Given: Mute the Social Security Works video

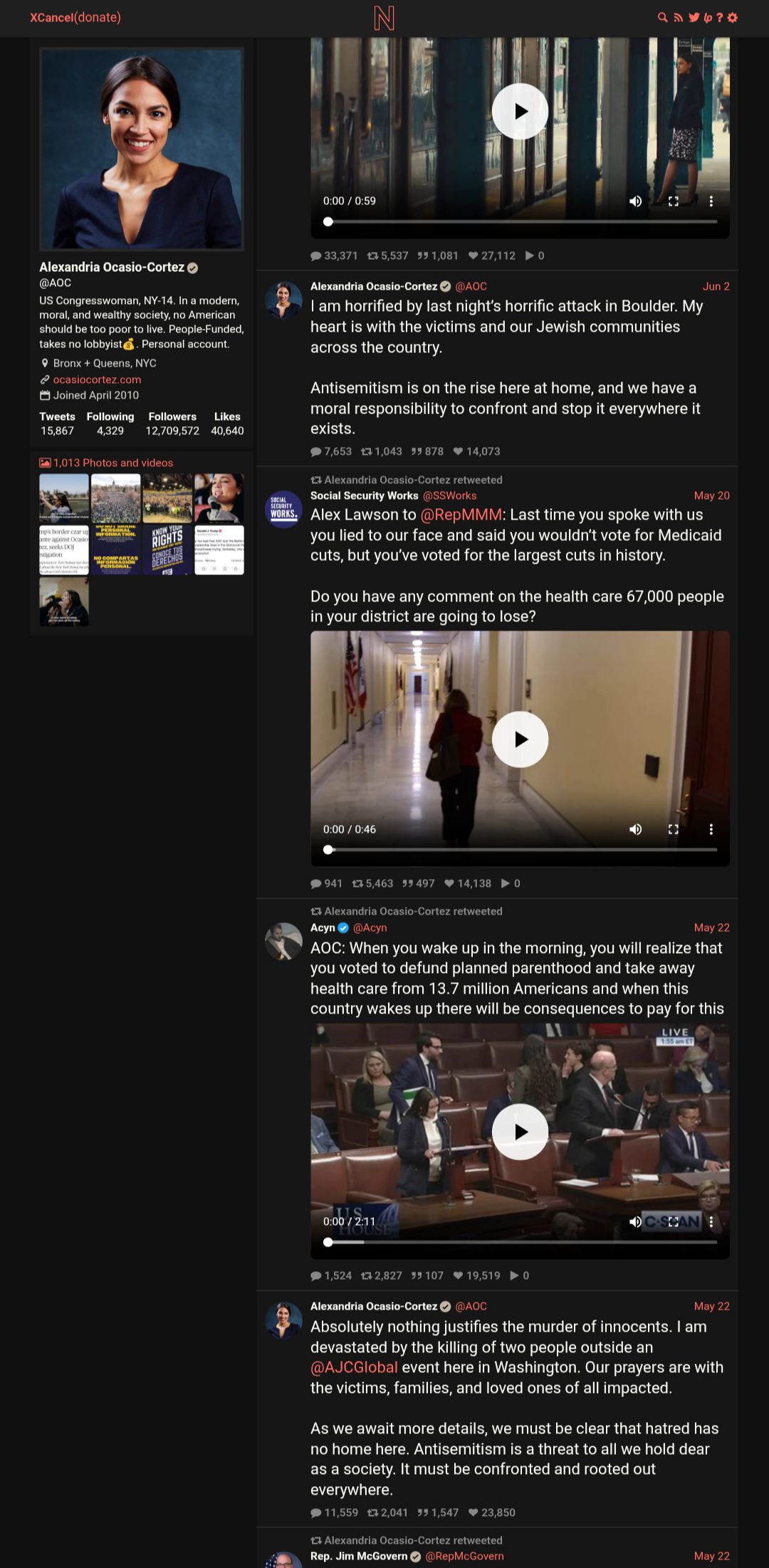Looking at the screenshot, I should [x=636, y=829].
